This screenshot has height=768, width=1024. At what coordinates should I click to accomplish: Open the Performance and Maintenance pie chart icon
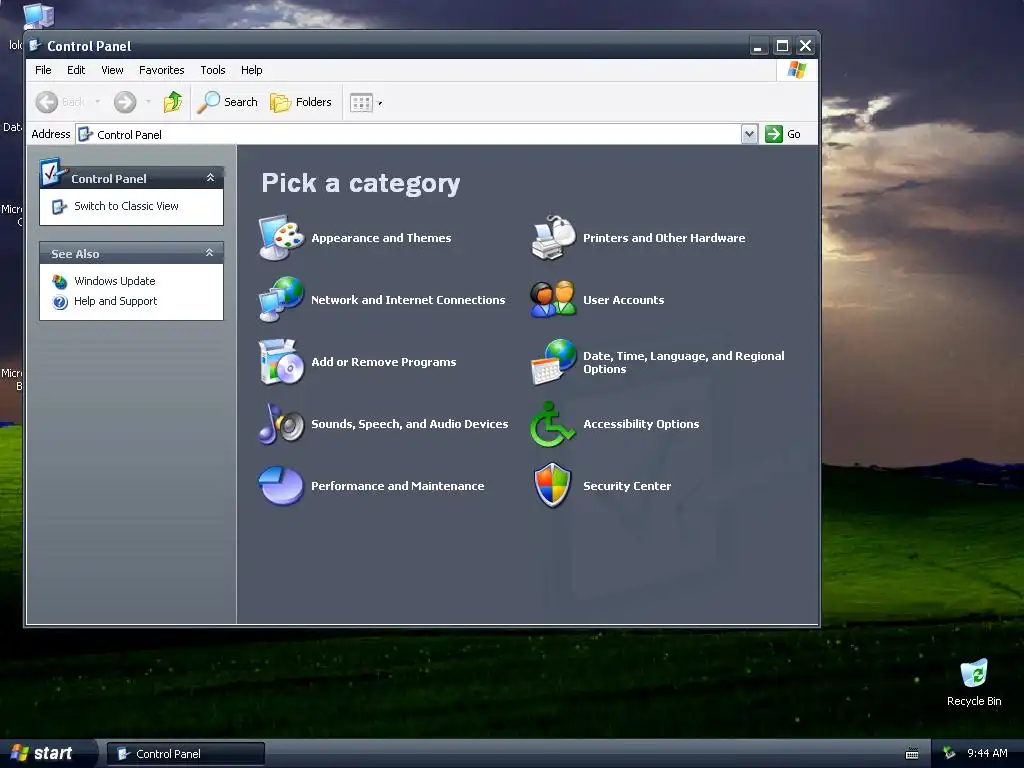[281, 485]
